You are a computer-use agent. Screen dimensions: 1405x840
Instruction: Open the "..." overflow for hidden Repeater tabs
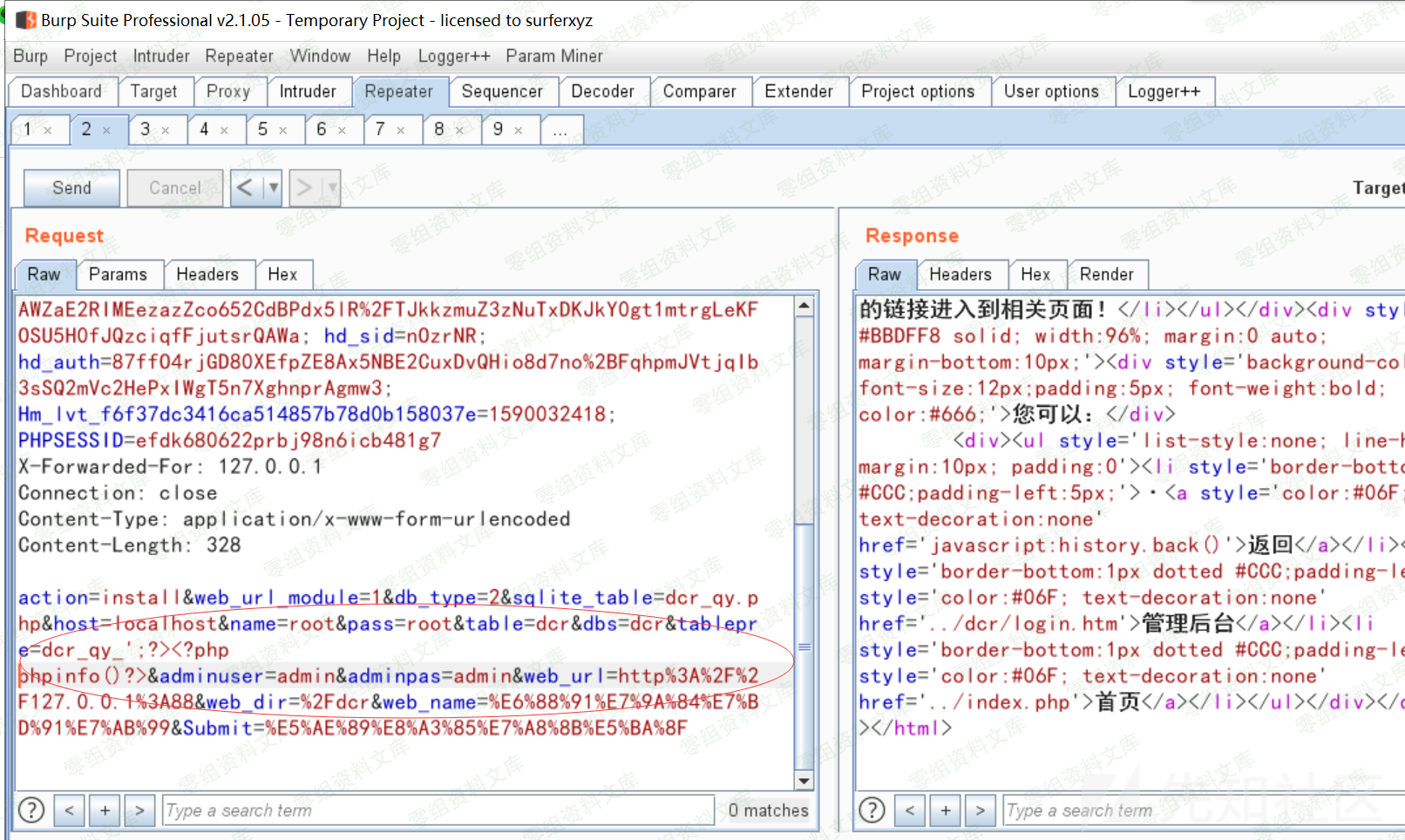pyautogui.click(x=560, y=129)
